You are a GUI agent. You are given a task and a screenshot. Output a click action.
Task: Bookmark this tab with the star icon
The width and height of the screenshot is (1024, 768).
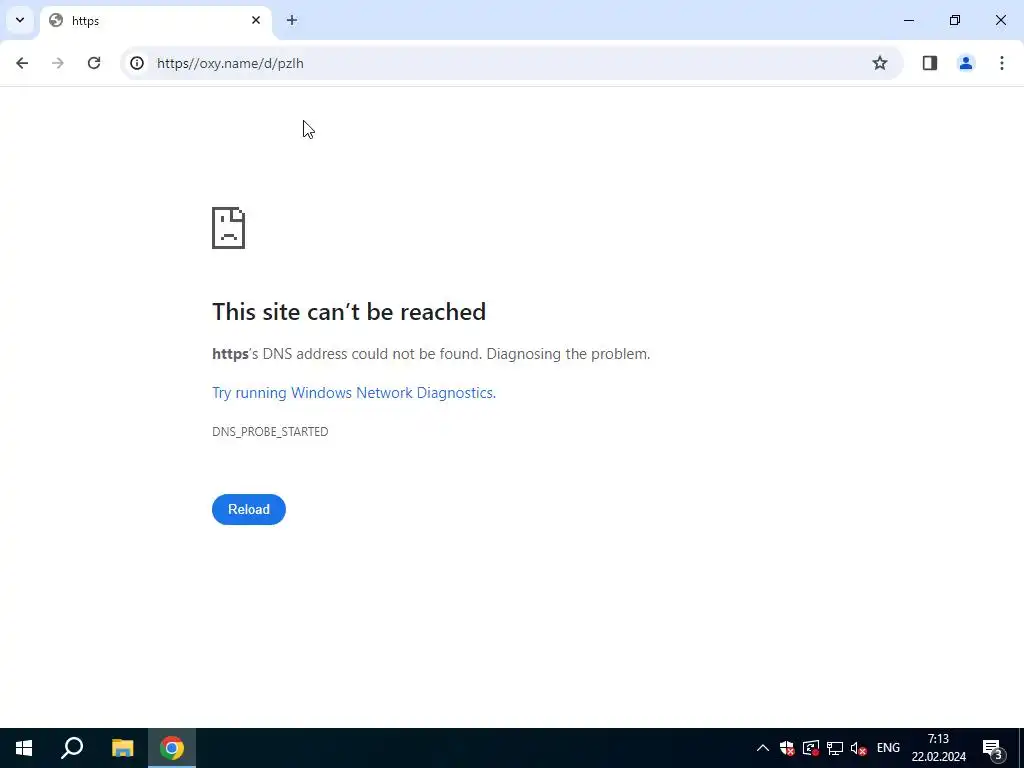tap(880, 63)
